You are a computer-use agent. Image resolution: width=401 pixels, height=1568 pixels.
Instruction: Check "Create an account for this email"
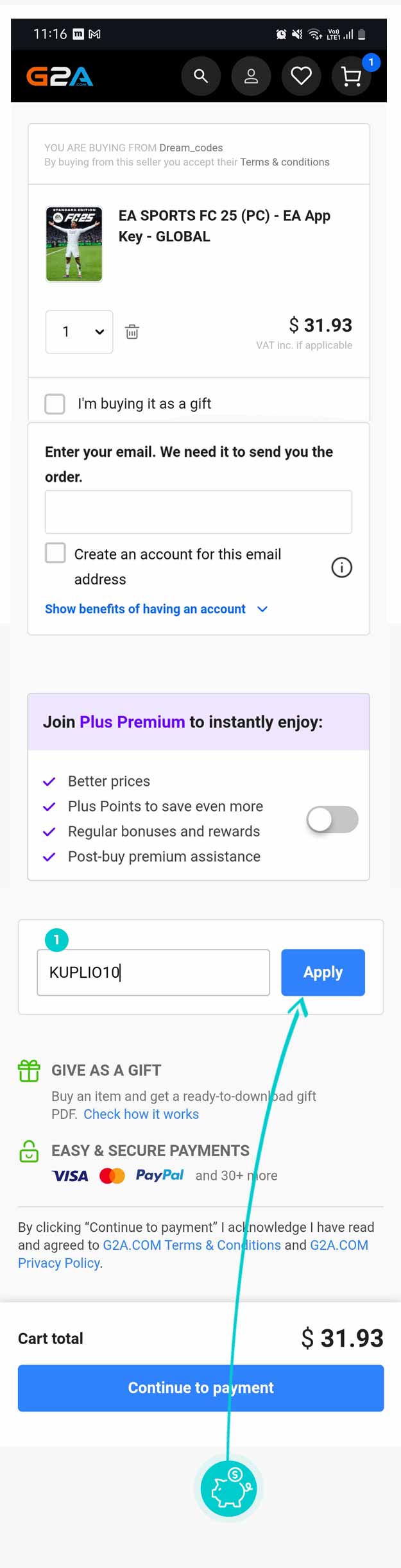pos(55,553)
